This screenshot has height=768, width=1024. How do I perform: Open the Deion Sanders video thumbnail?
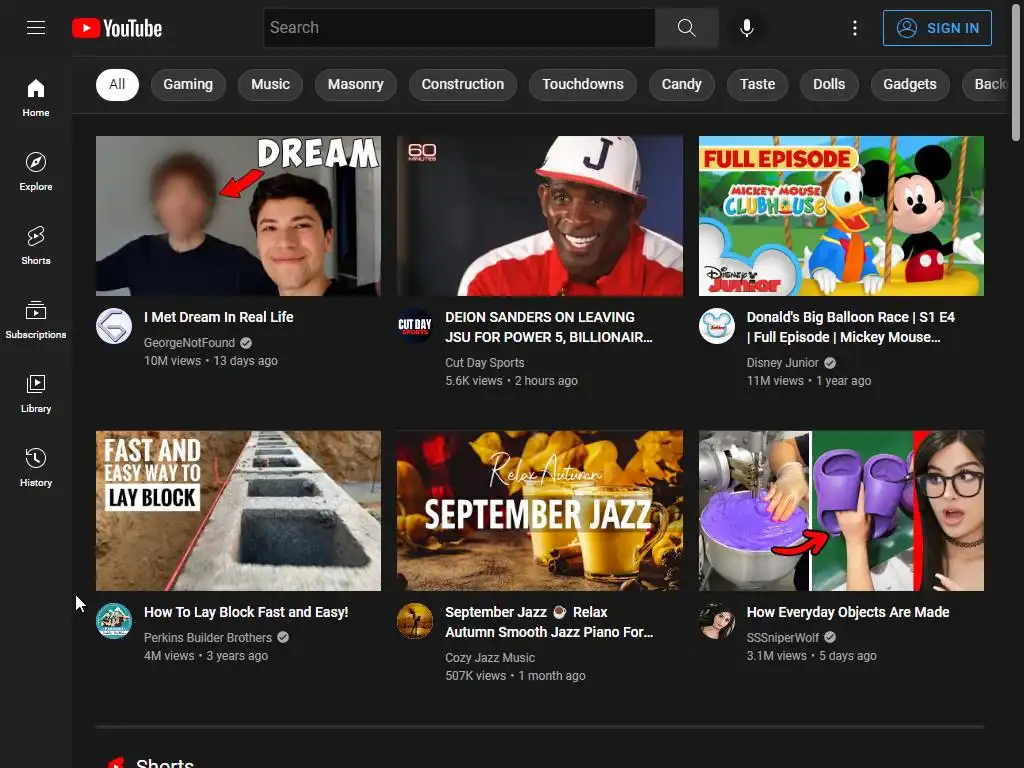coord(539,216)
